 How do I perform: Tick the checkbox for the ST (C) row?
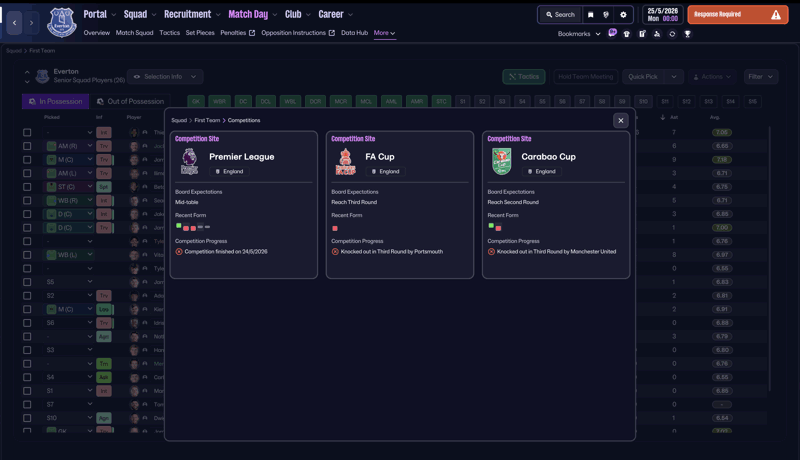[27, 187]
